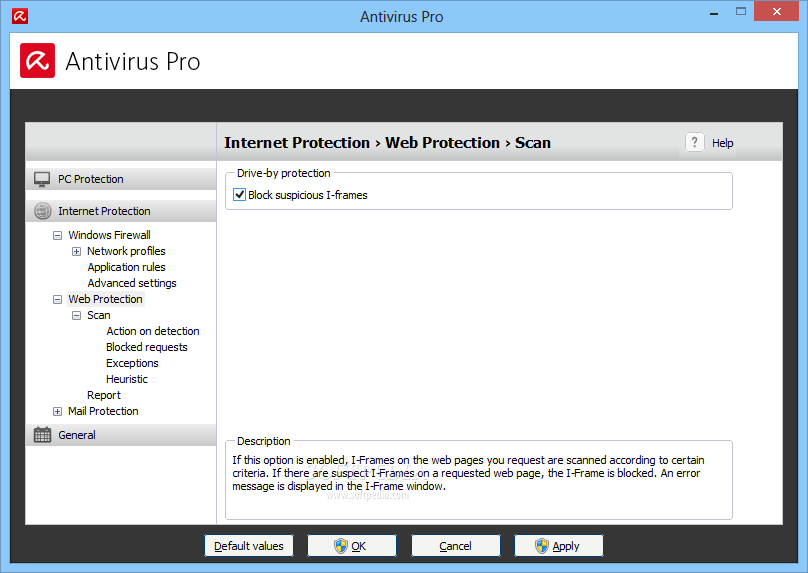Select Web Protection in the tree

(105, 299)
